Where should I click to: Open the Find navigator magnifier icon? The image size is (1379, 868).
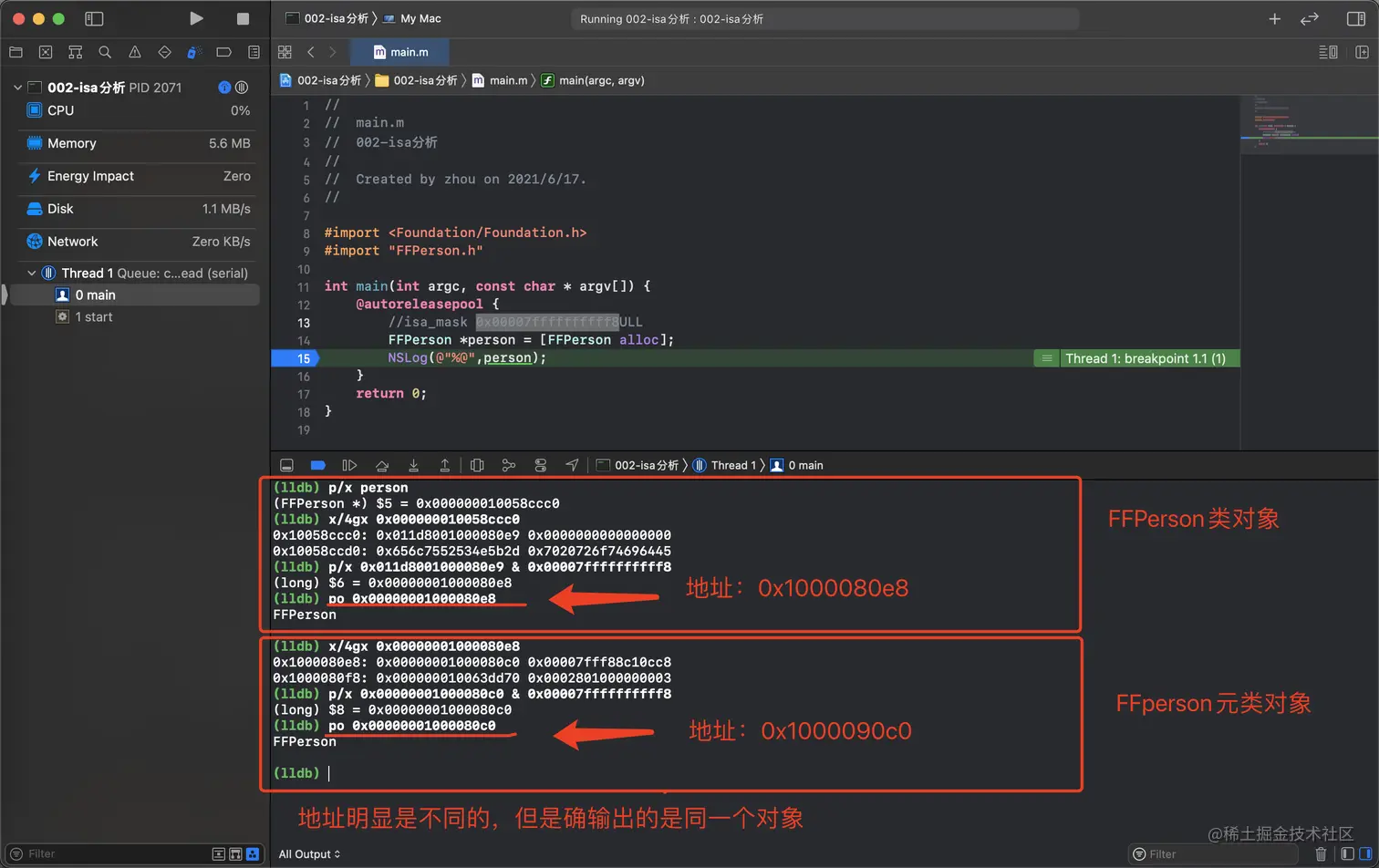(x=104, y=52)
